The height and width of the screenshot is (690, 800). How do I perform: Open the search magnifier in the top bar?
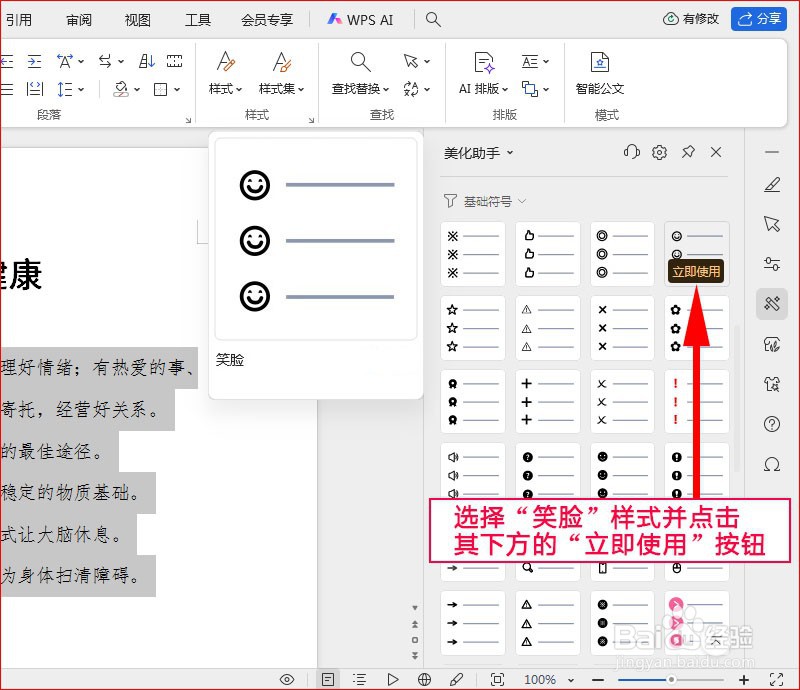click(x=433, y=18)
